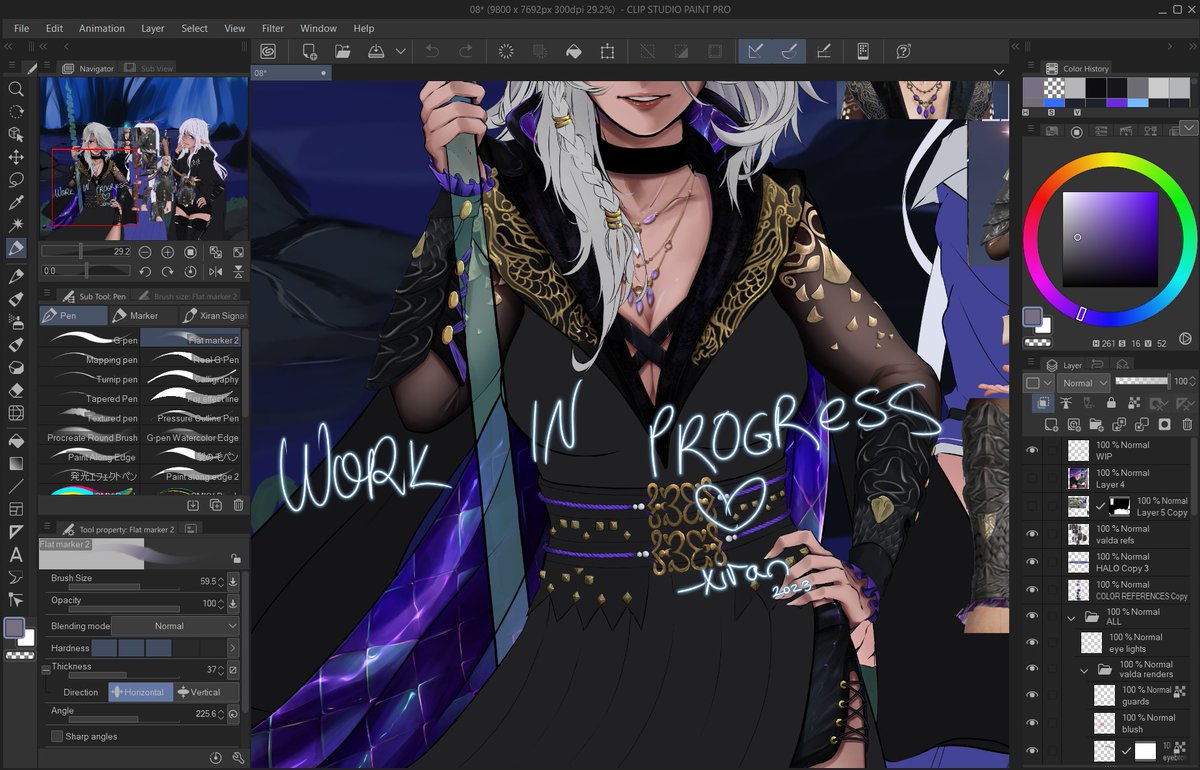Image resolution: width=1200 pixels, height=770 pixels.
Task: Click the Brush Size value field
Action: point(208,580)
